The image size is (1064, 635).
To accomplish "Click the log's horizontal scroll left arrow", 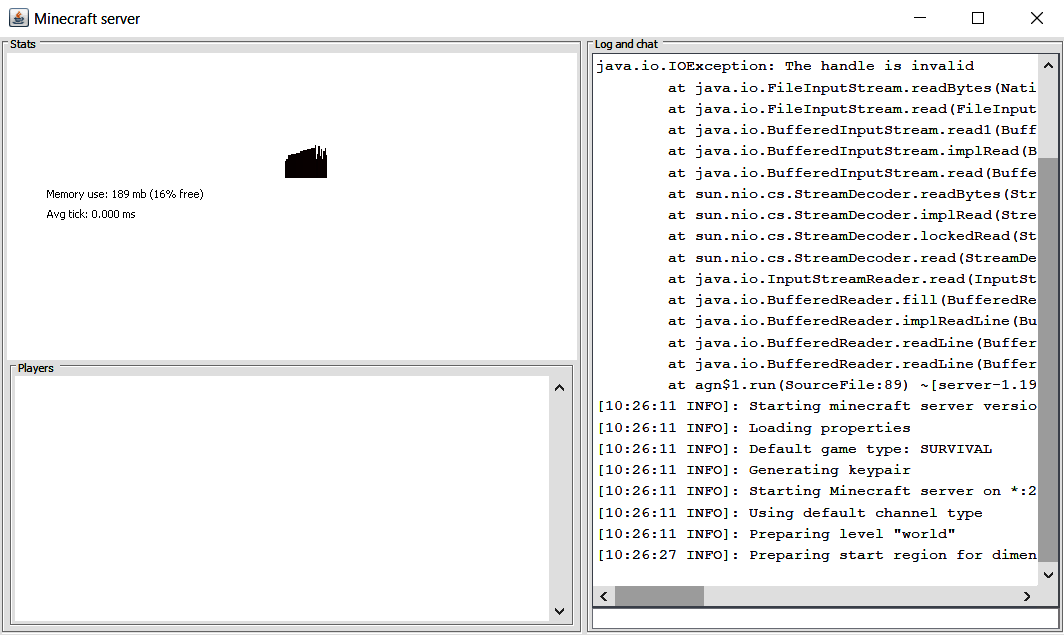I will coord(603,596).
